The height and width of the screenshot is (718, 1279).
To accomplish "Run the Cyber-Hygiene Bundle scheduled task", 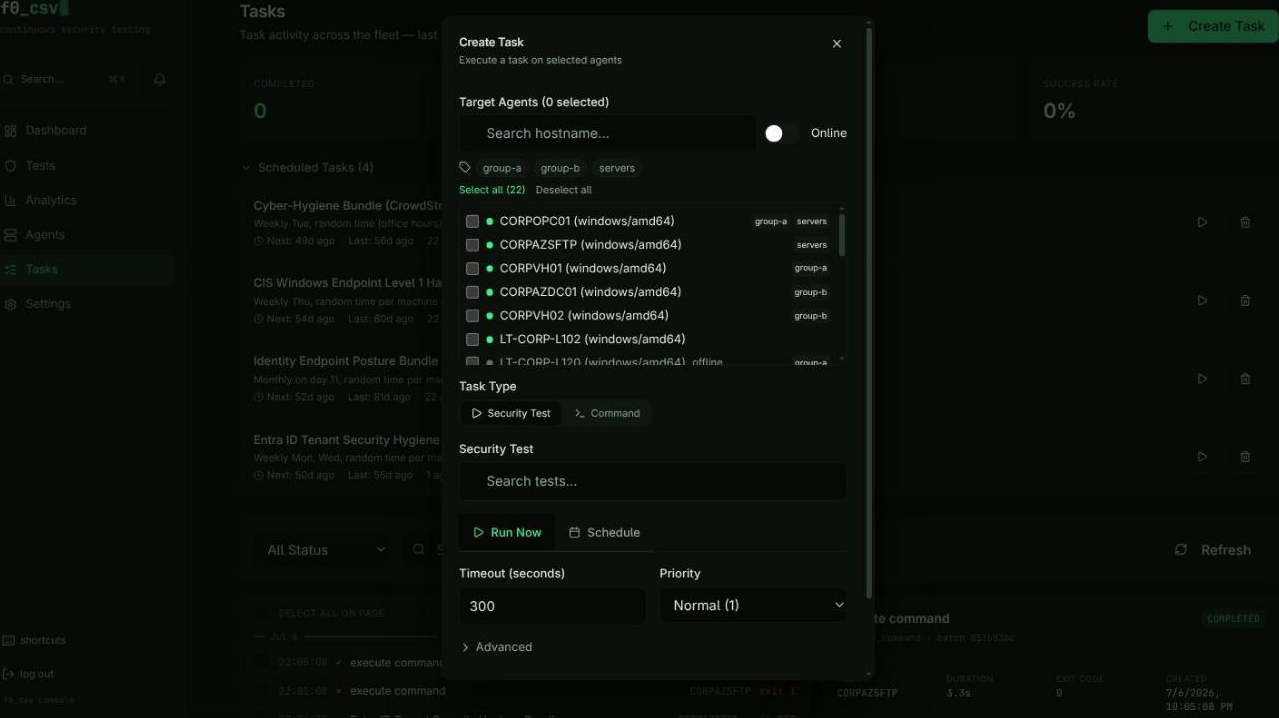I will pyautogui.click(x=1202, y=222).
